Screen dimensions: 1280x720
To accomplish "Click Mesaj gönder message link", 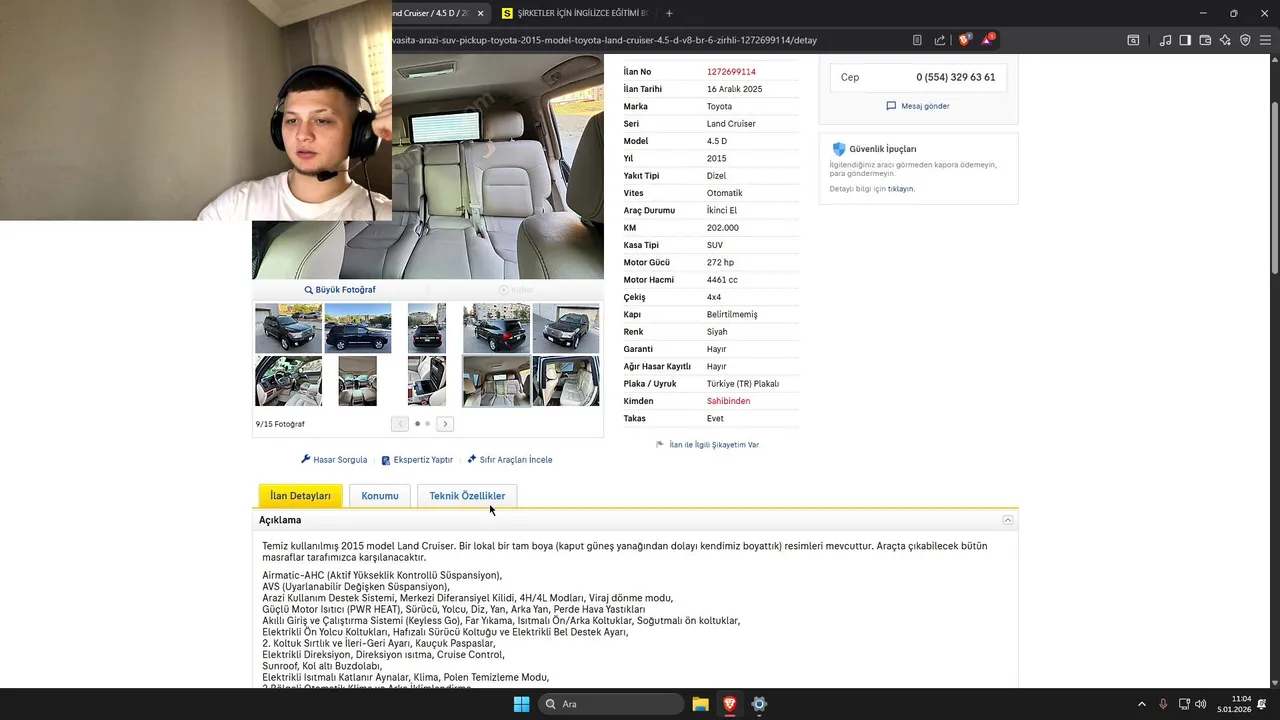I will click(x=918, y=106).
